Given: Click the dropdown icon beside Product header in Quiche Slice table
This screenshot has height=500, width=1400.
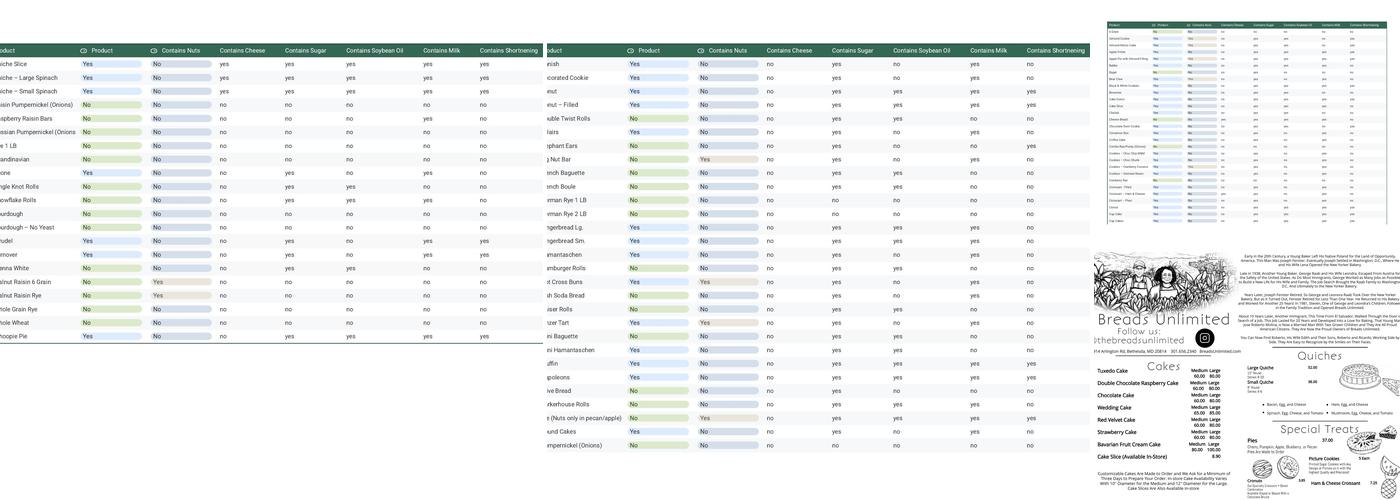Looking at the screenshot, I should 84,50.
